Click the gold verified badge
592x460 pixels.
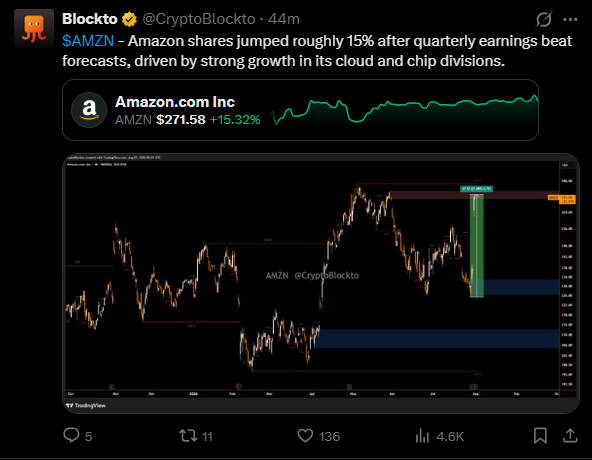(x=129, y=19)
